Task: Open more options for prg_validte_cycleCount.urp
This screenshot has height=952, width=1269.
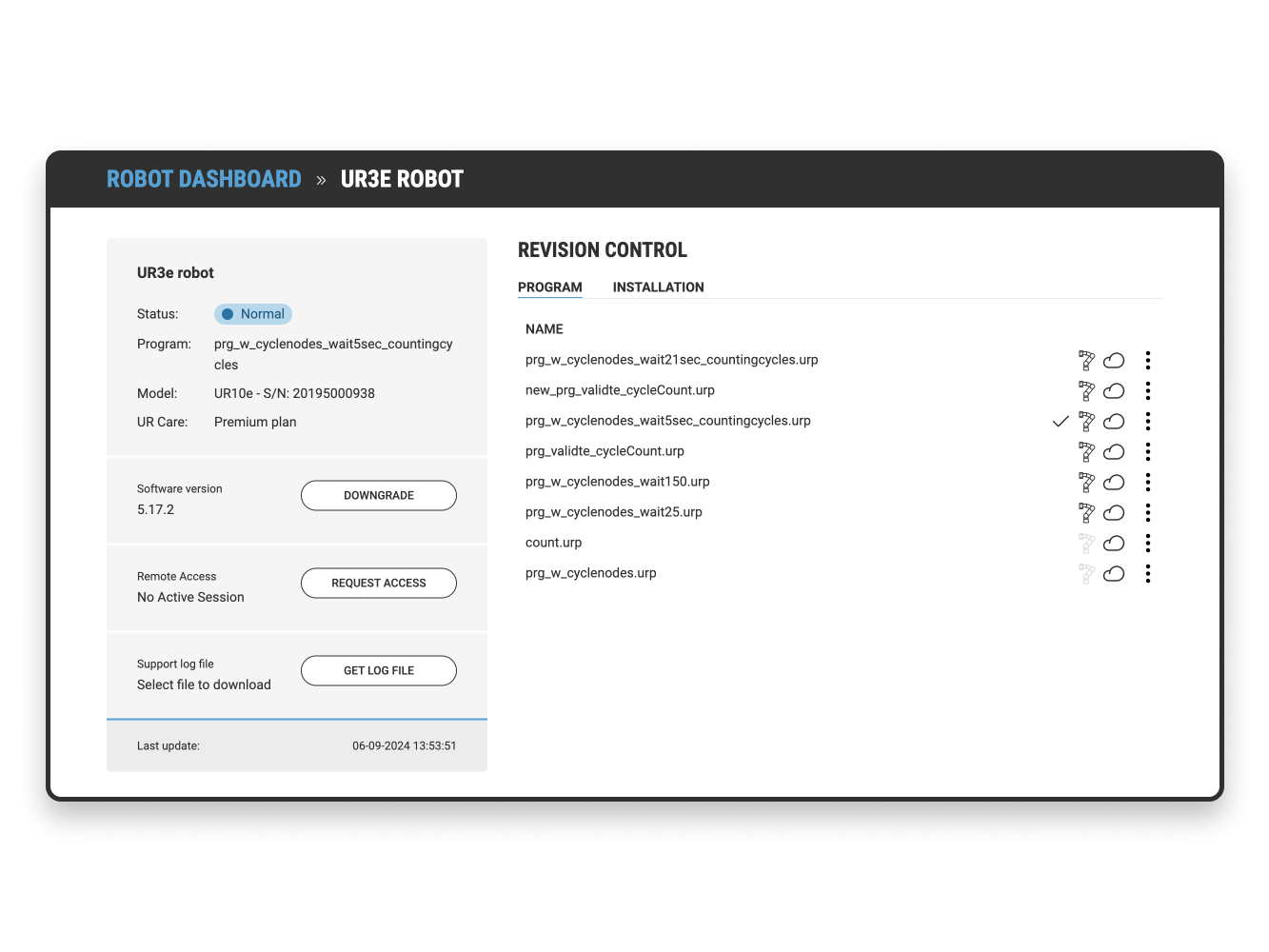Action: 1148,451
